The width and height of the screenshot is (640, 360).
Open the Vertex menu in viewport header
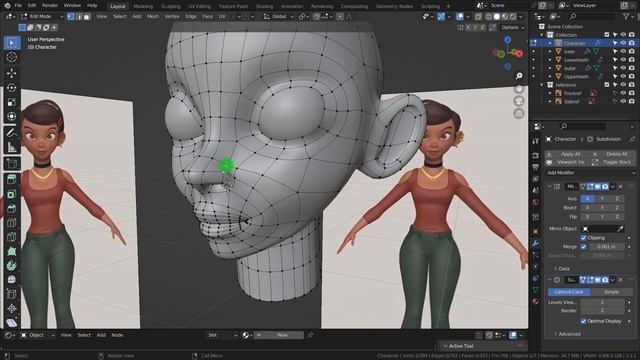(x=172, y=17)
